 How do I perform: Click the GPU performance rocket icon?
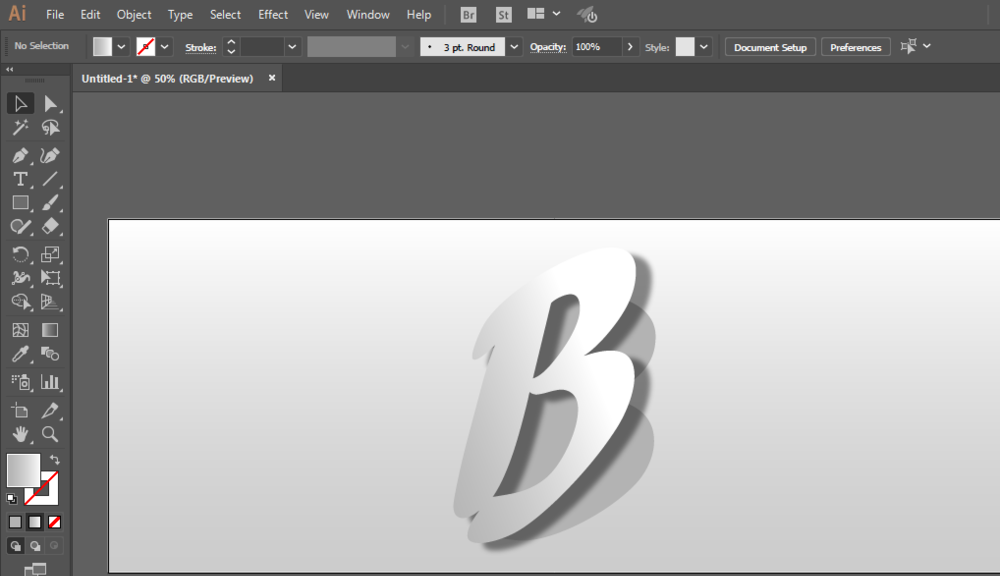click(587, 15)
